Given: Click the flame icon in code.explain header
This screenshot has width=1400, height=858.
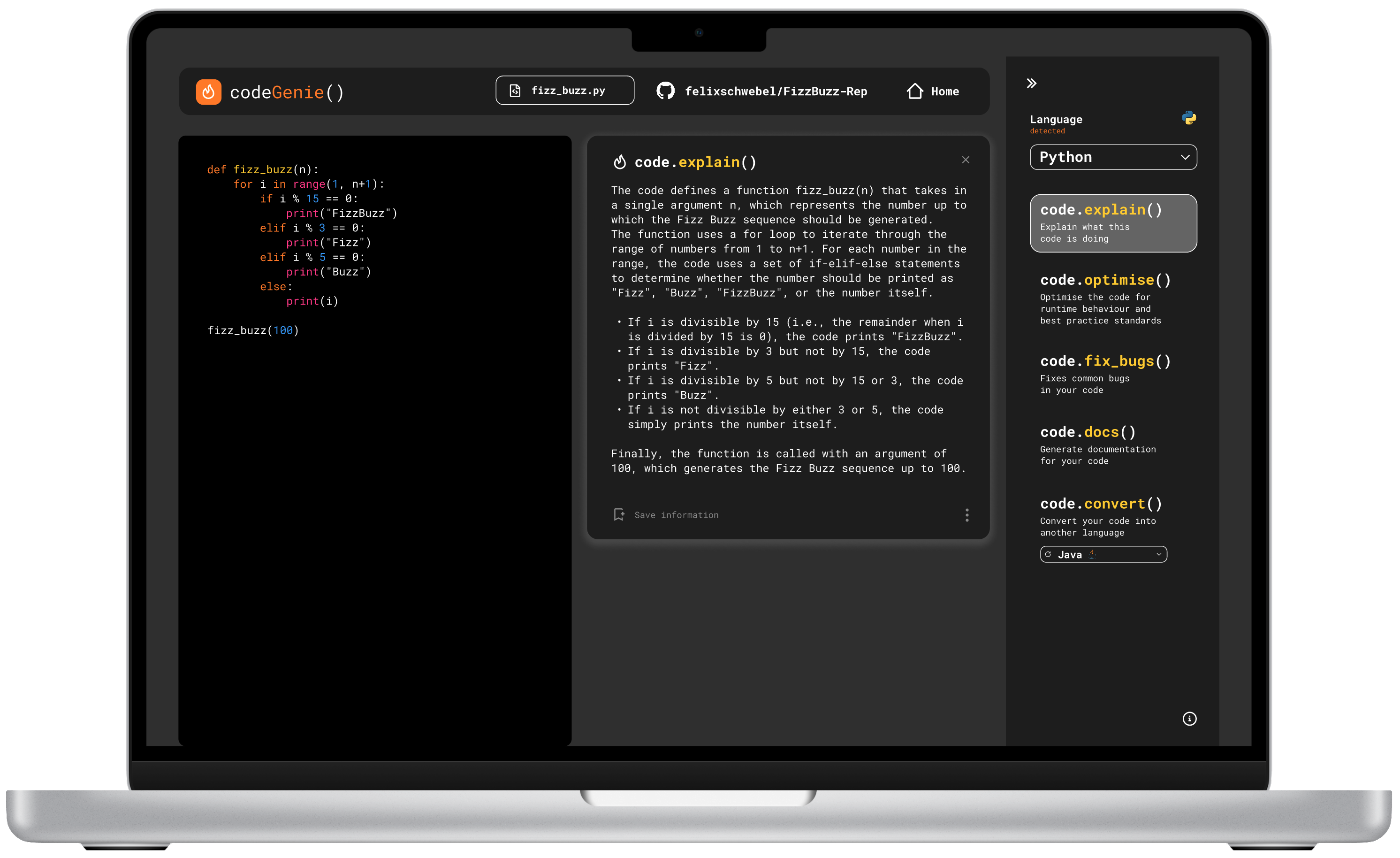Looking at the screenshot, I should pos(619,161).
